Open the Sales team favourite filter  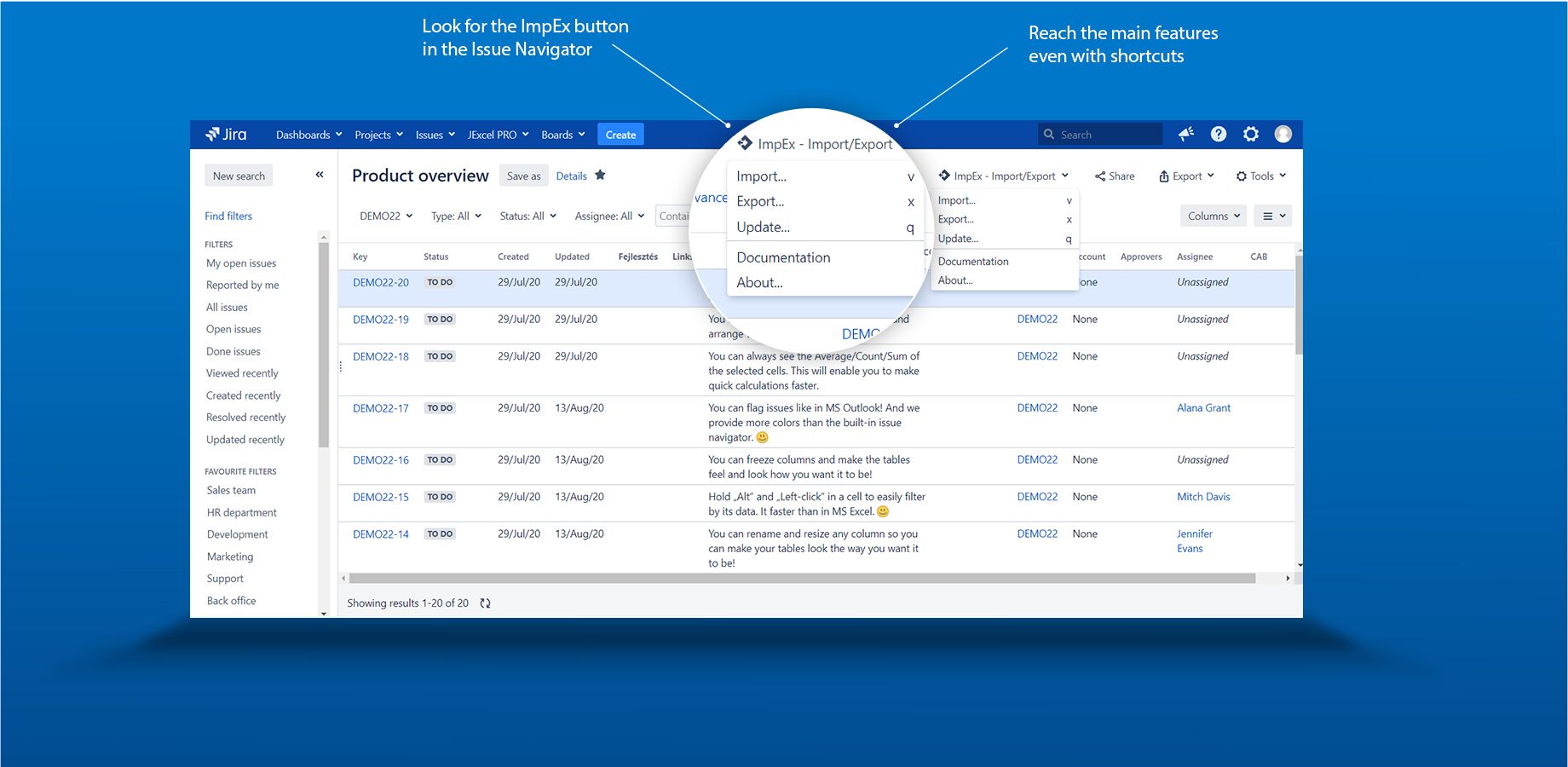point(231,491)
